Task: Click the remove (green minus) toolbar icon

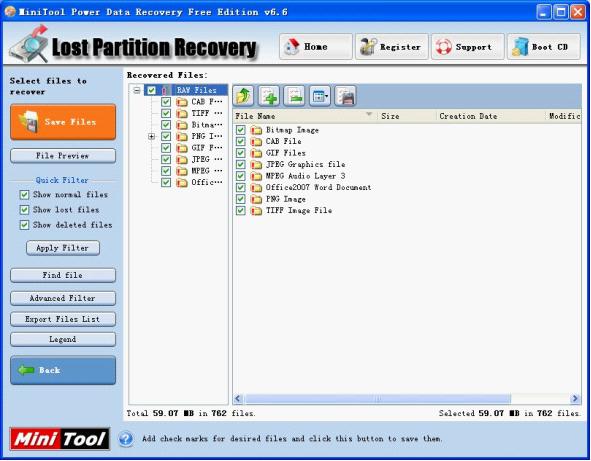Action: (x=294, y=96)
